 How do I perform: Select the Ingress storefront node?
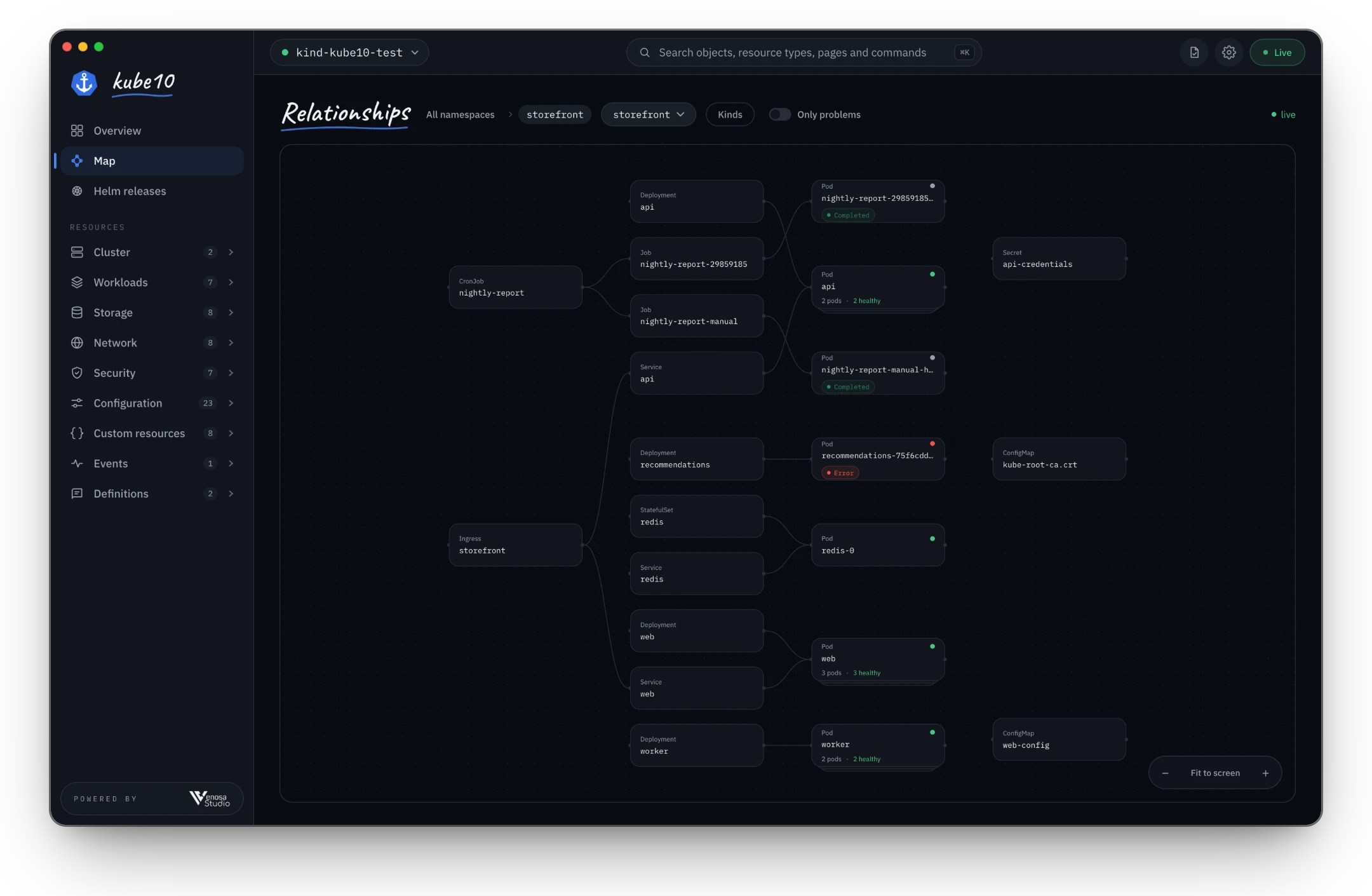[515, 545]
